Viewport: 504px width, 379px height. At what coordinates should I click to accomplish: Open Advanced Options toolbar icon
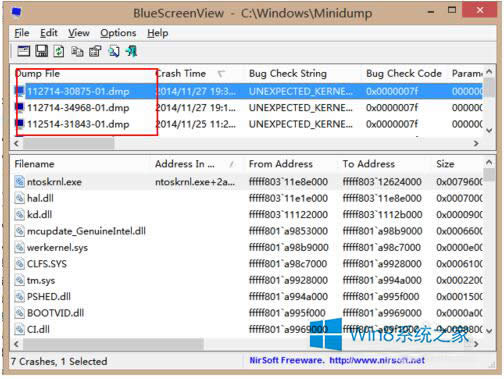(24, 51)
